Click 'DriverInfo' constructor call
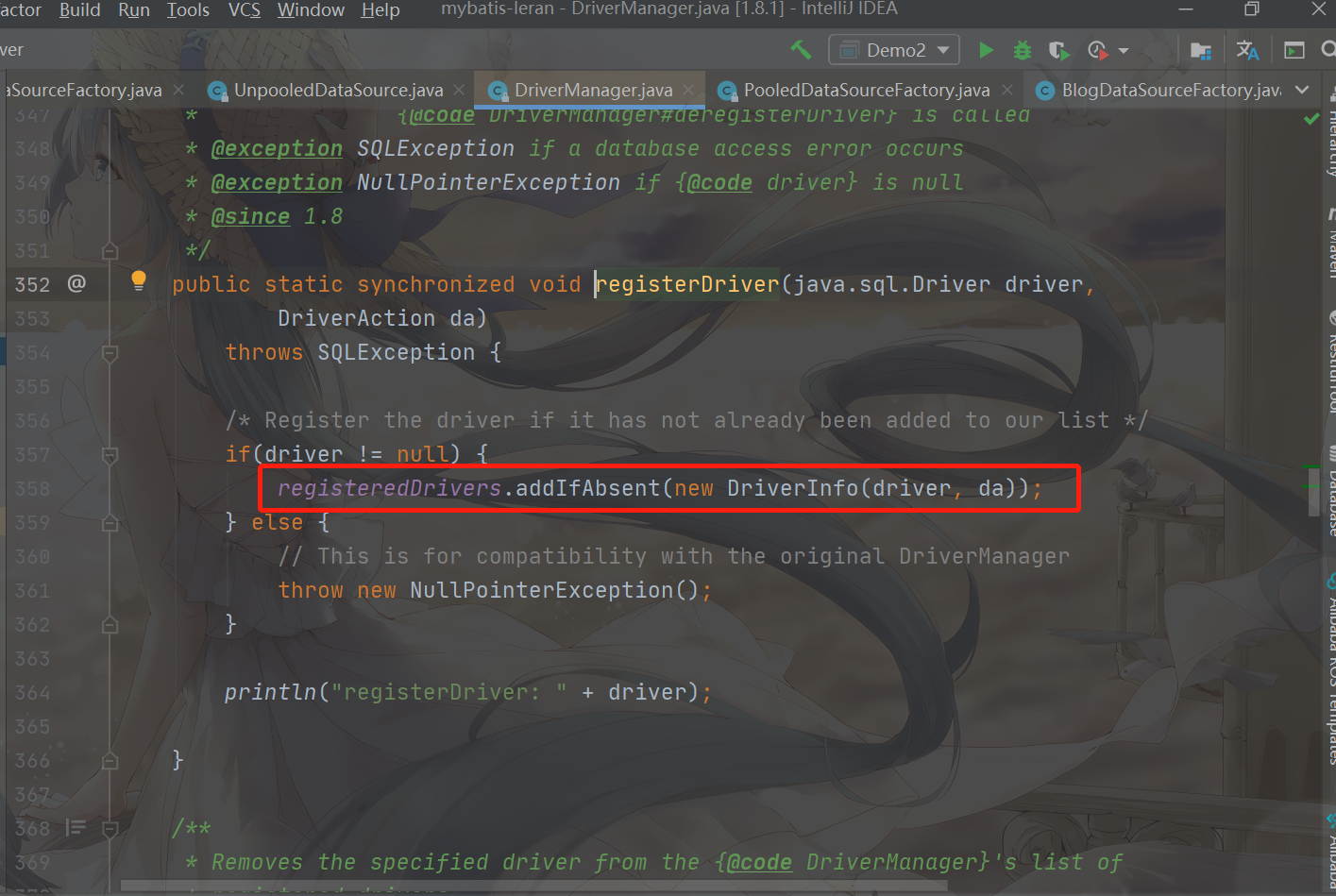This screenshot has width=1336, height=896. point(793,488)
